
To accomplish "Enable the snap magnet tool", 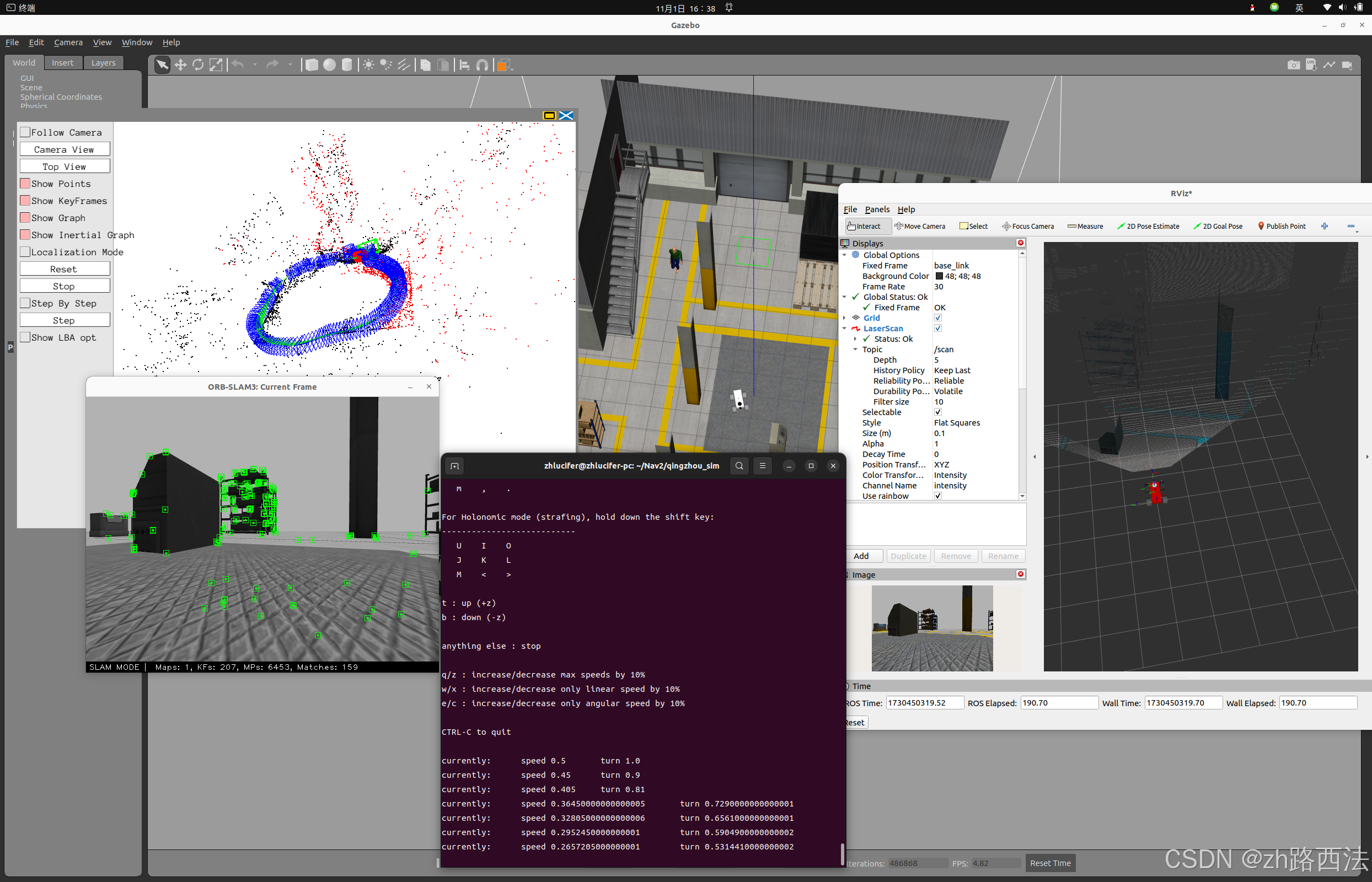I will pos(483,64).
